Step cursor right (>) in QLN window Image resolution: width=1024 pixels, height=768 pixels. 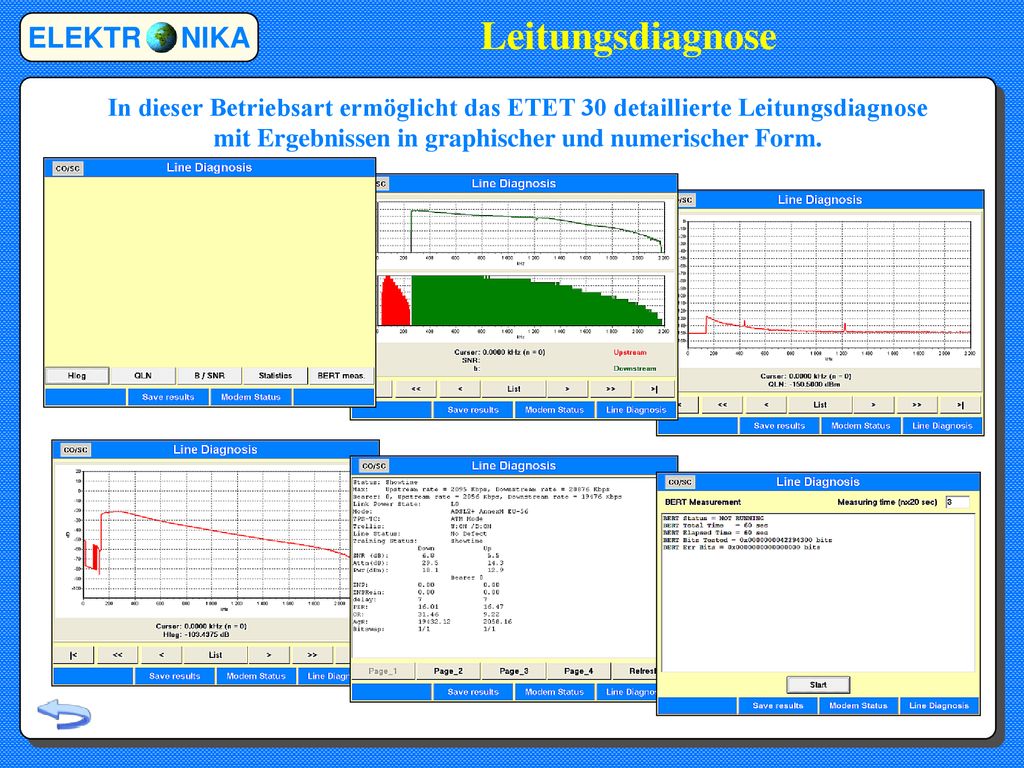(x=873, y=405)
